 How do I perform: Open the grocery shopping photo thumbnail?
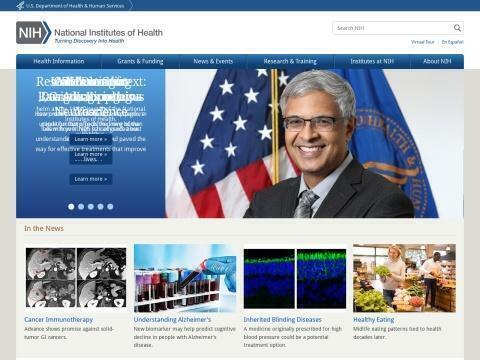pyautogui.click(x=404, y=278)
